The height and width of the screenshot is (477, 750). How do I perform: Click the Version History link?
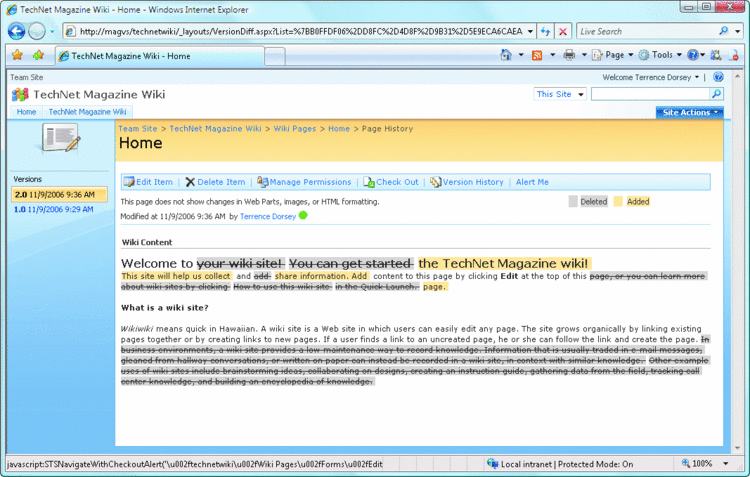(473, 182)
